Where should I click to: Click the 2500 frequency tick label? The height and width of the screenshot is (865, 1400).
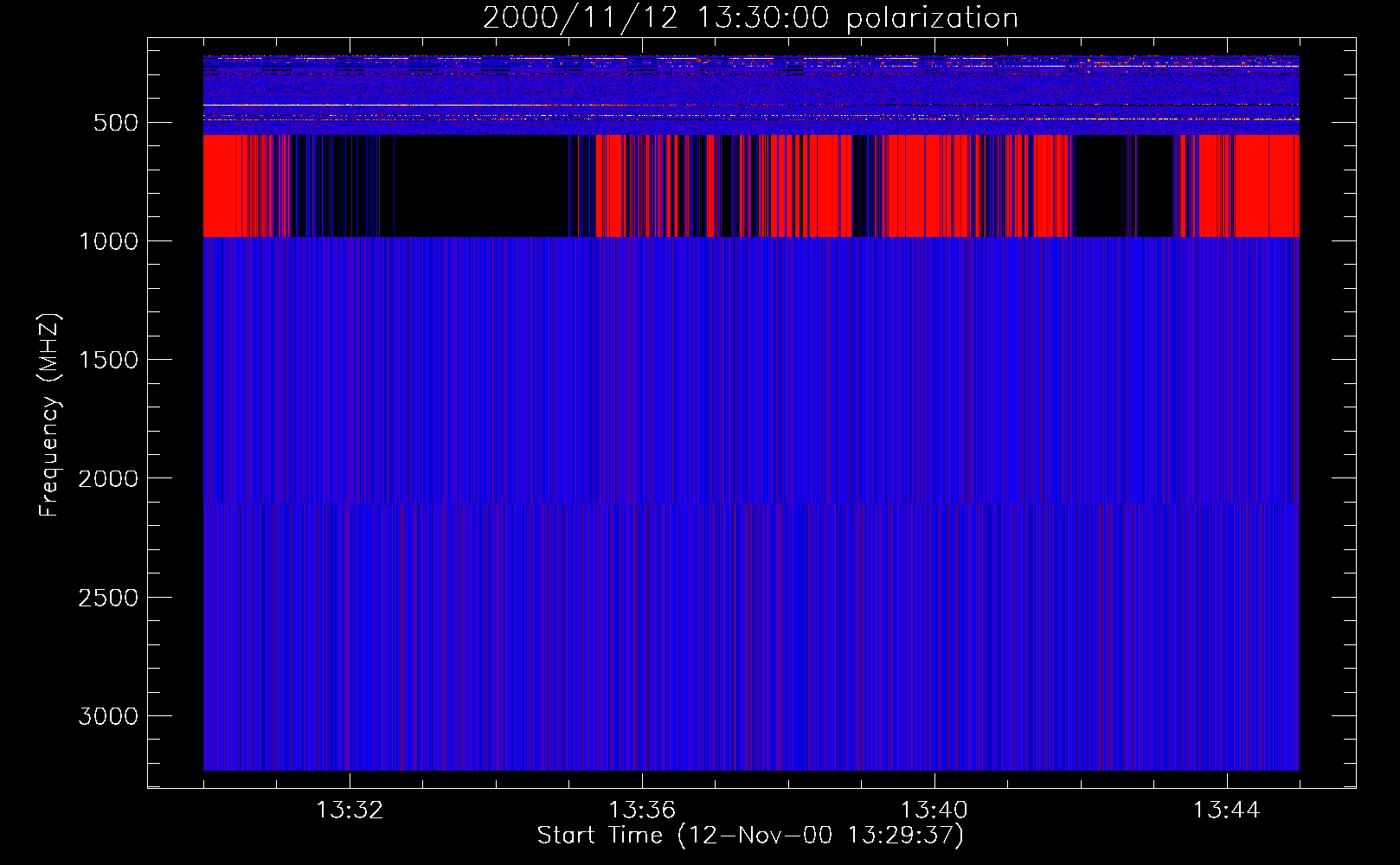108,598
